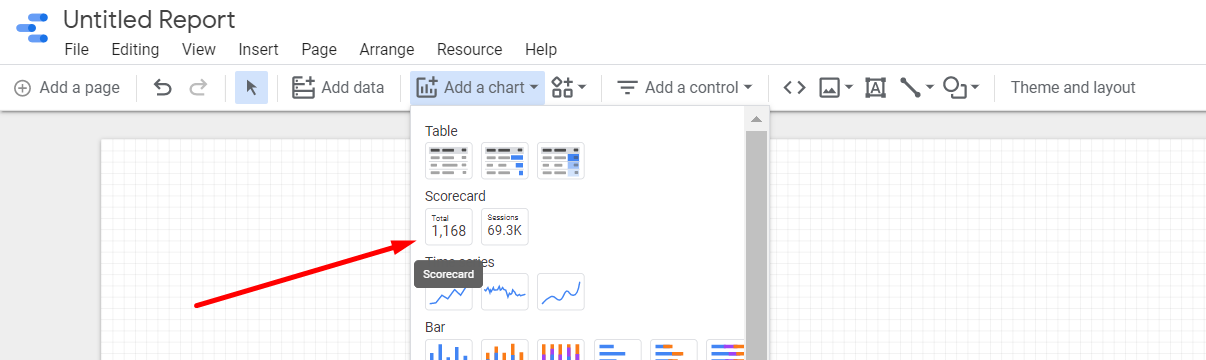Viewport: 1206px width, 360px height.
Task: Open the community visualizations and components dropdown
Action: click(x=568, y=88)
